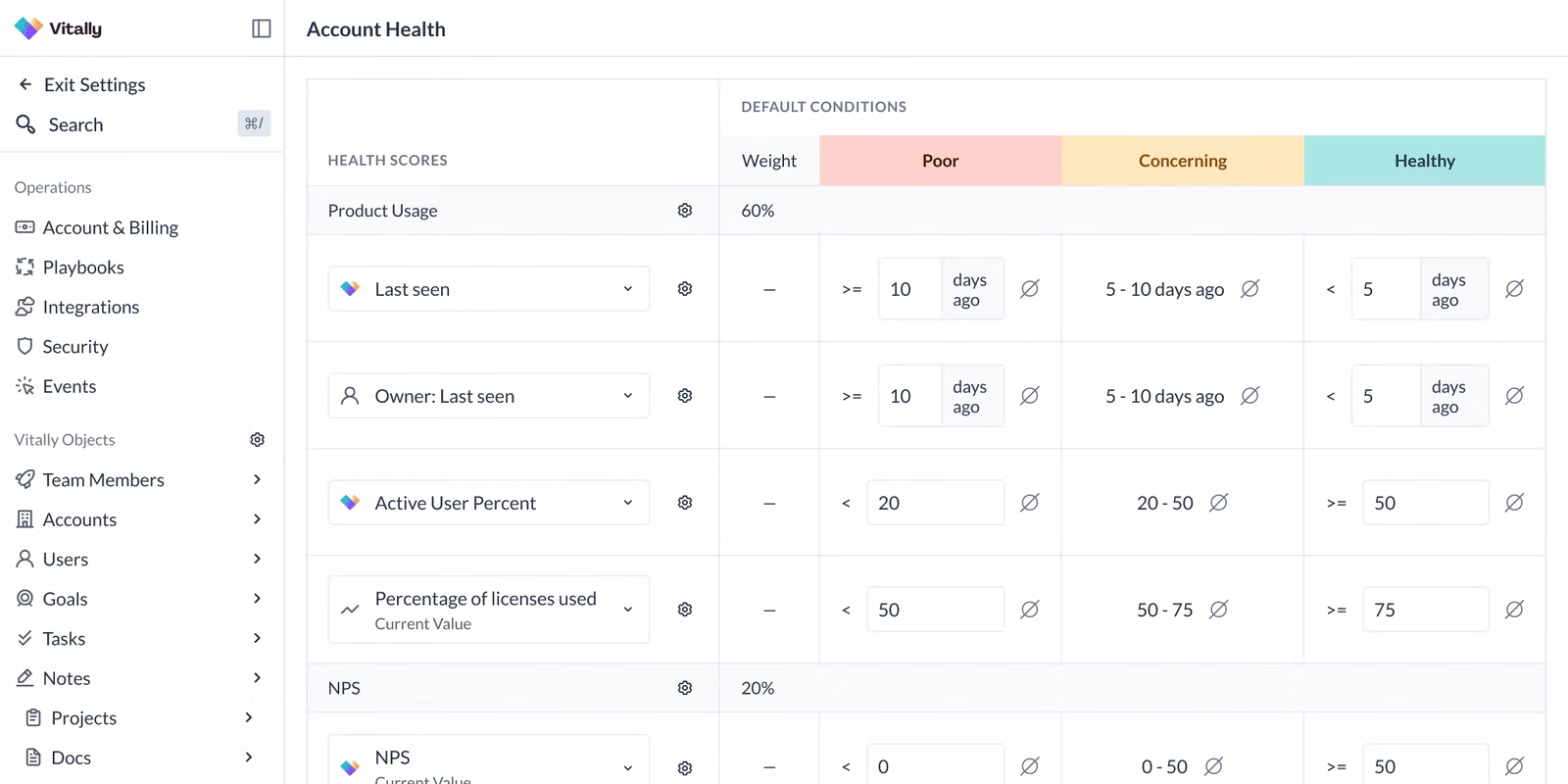Disable the Poor condition for Last seen
This screenshot has height=784, width=1568.
[1029, 289]
